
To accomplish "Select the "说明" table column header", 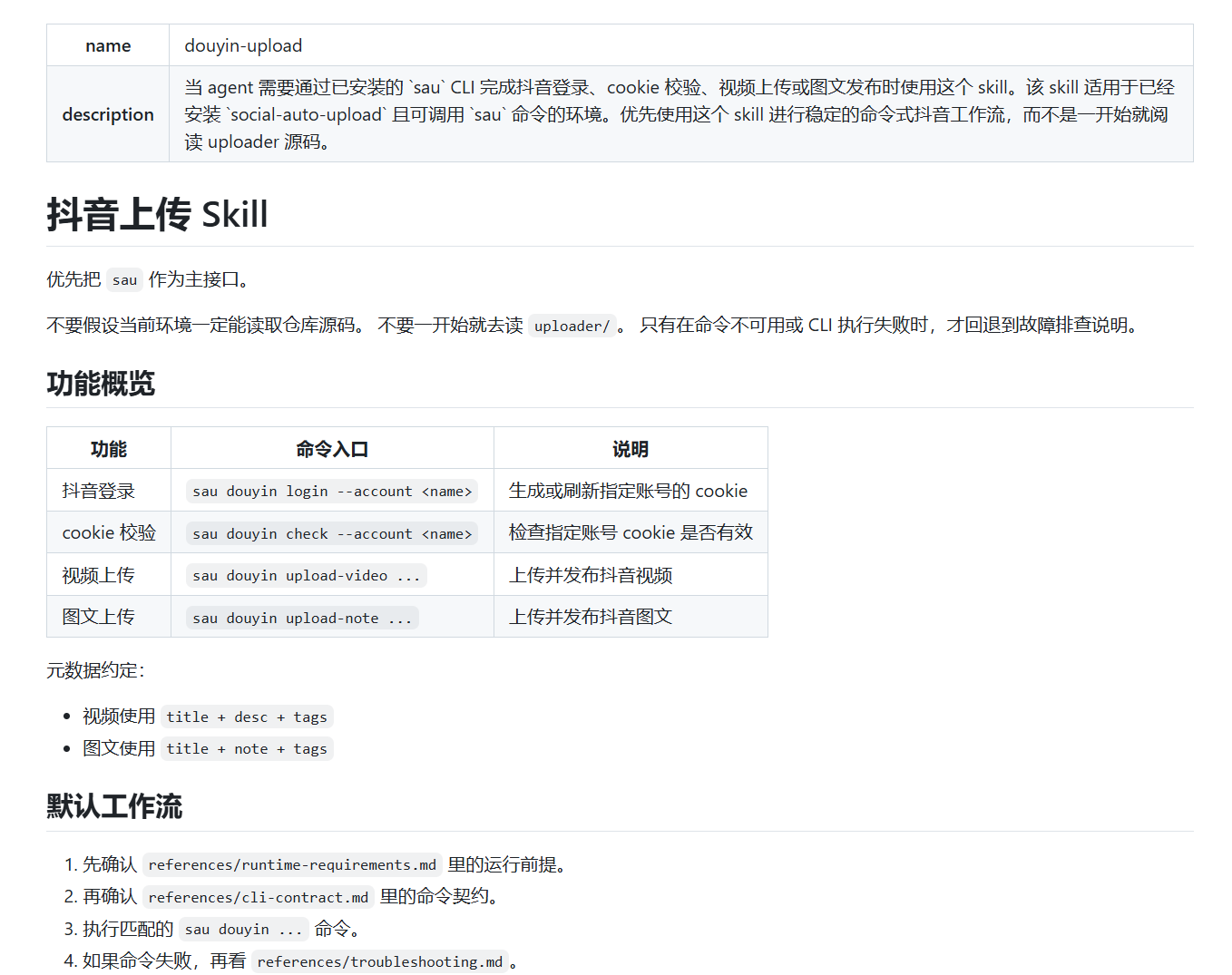I will (x=630, y=449).
